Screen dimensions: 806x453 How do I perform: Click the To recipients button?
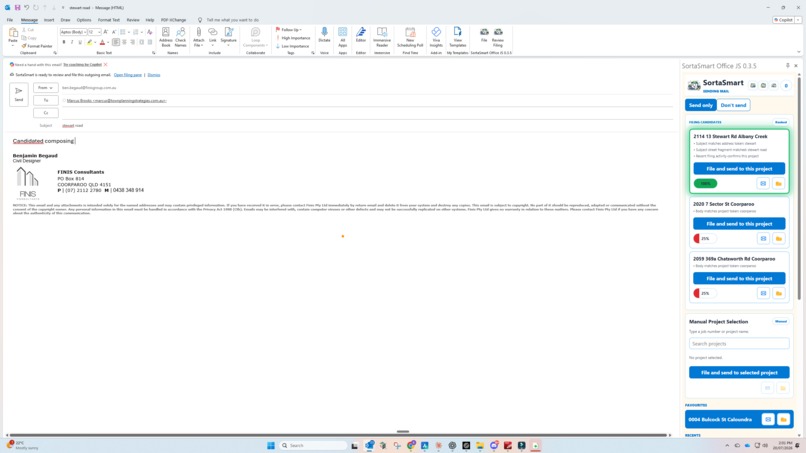tap(45, 100)
